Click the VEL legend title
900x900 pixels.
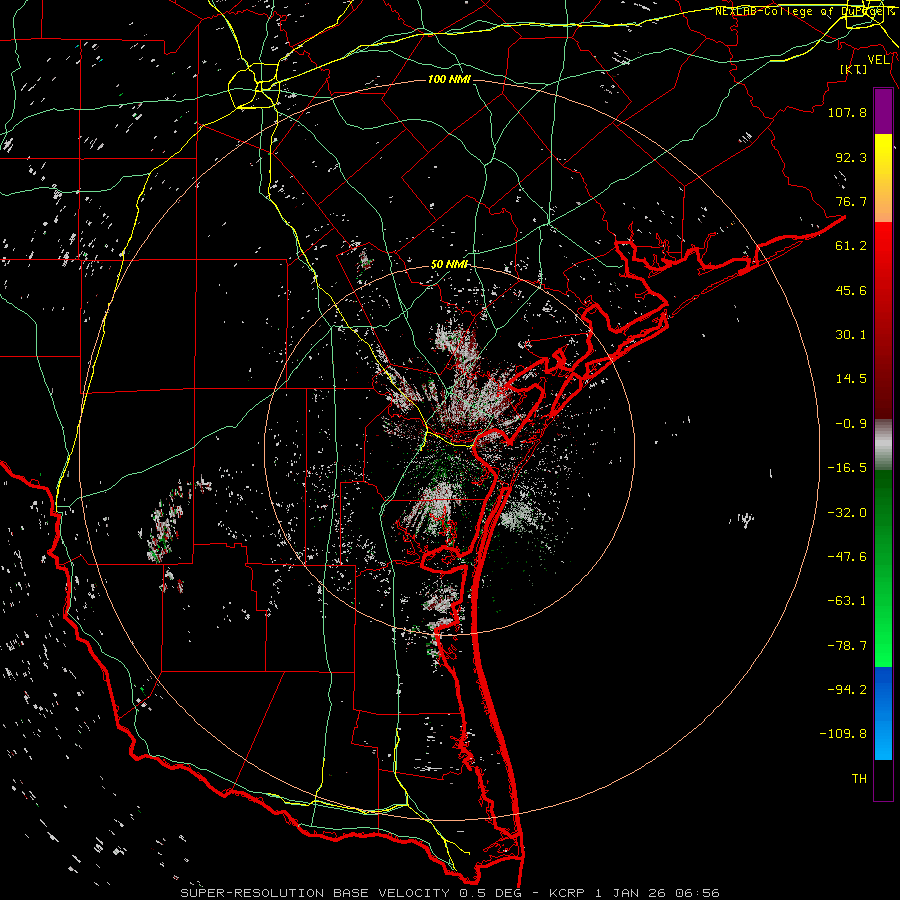click(x=879, y=60)
